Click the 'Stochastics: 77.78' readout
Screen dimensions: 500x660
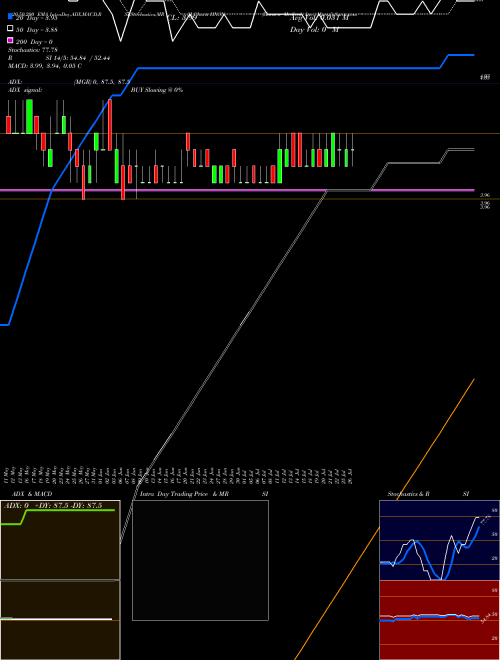pyautogui.click(x=32, y=50)
